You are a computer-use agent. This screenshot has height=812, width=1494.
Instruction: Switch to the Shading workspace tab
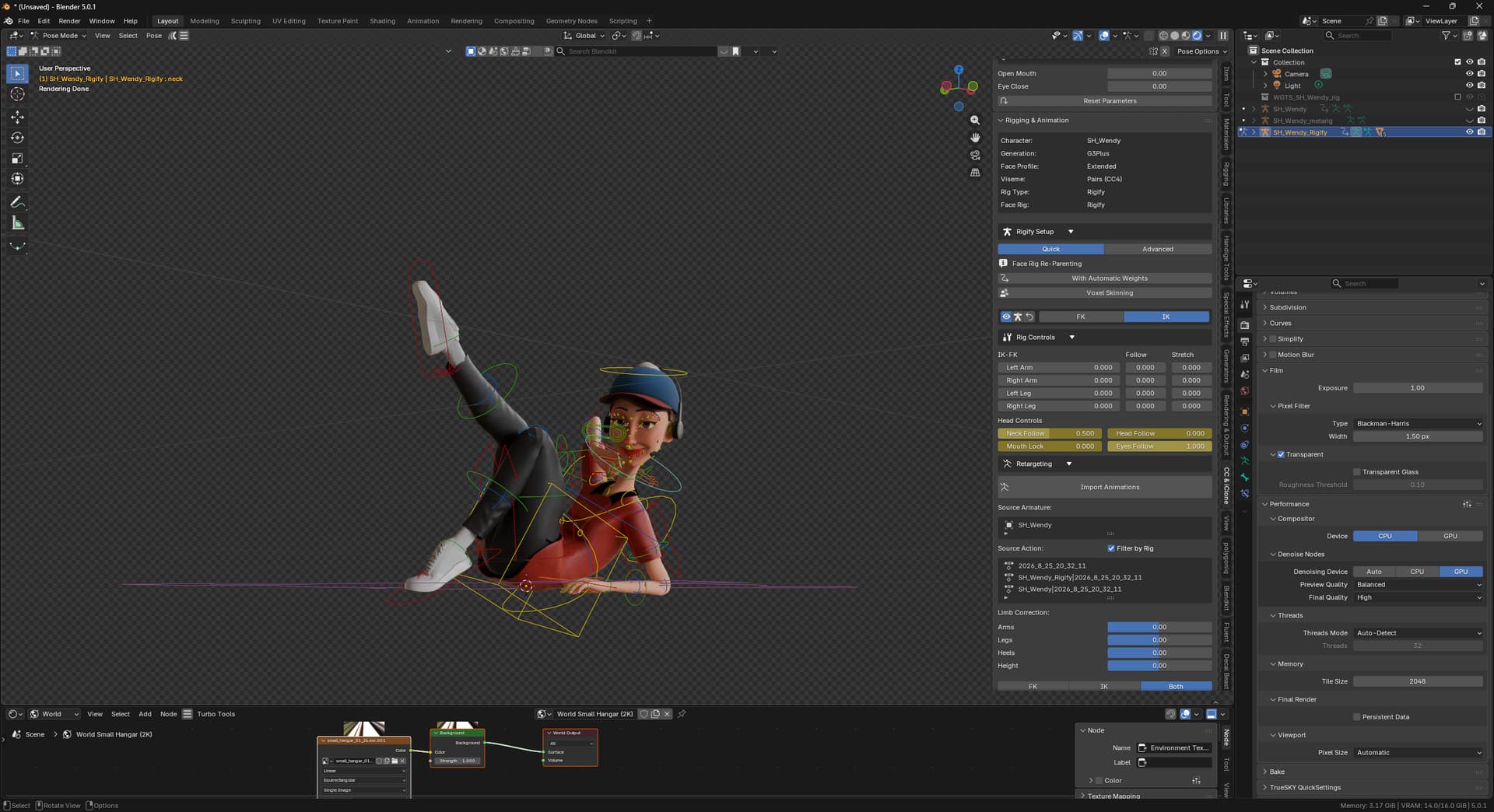[382, 21]
